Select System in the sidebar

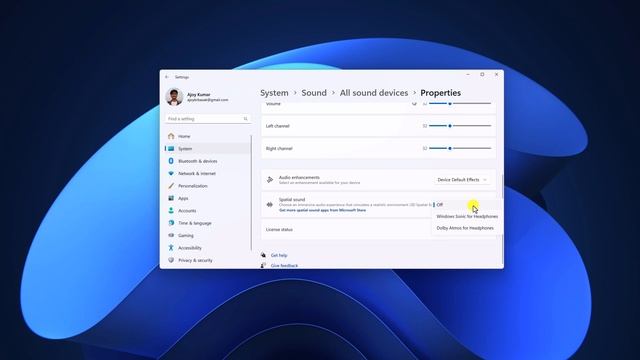pyautogui.click(x=208, y=149)
